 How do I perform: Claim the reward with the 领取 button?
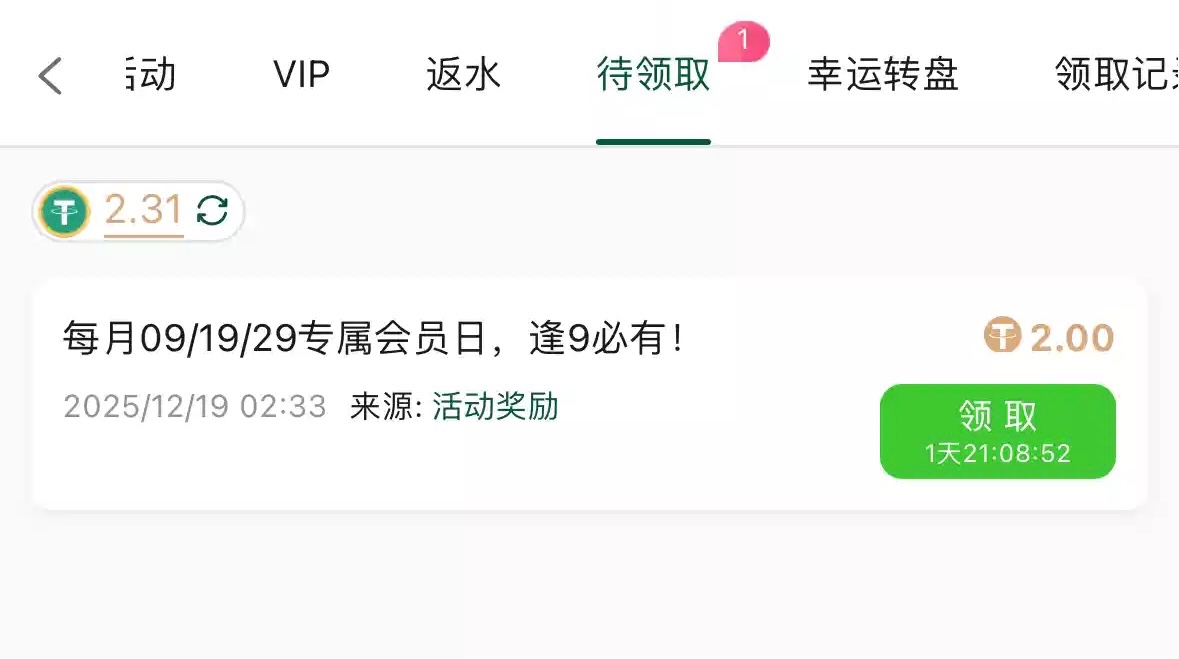998,431
